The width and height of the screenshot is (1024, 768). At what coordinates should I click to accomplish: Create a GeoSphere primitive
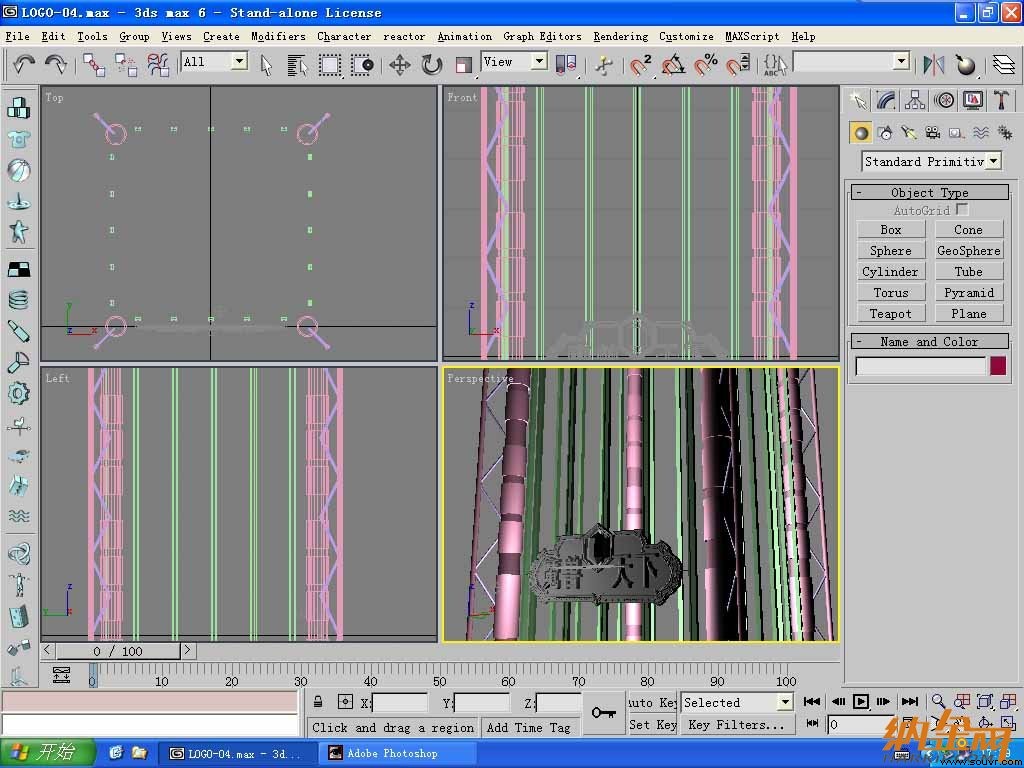(968, 250)
